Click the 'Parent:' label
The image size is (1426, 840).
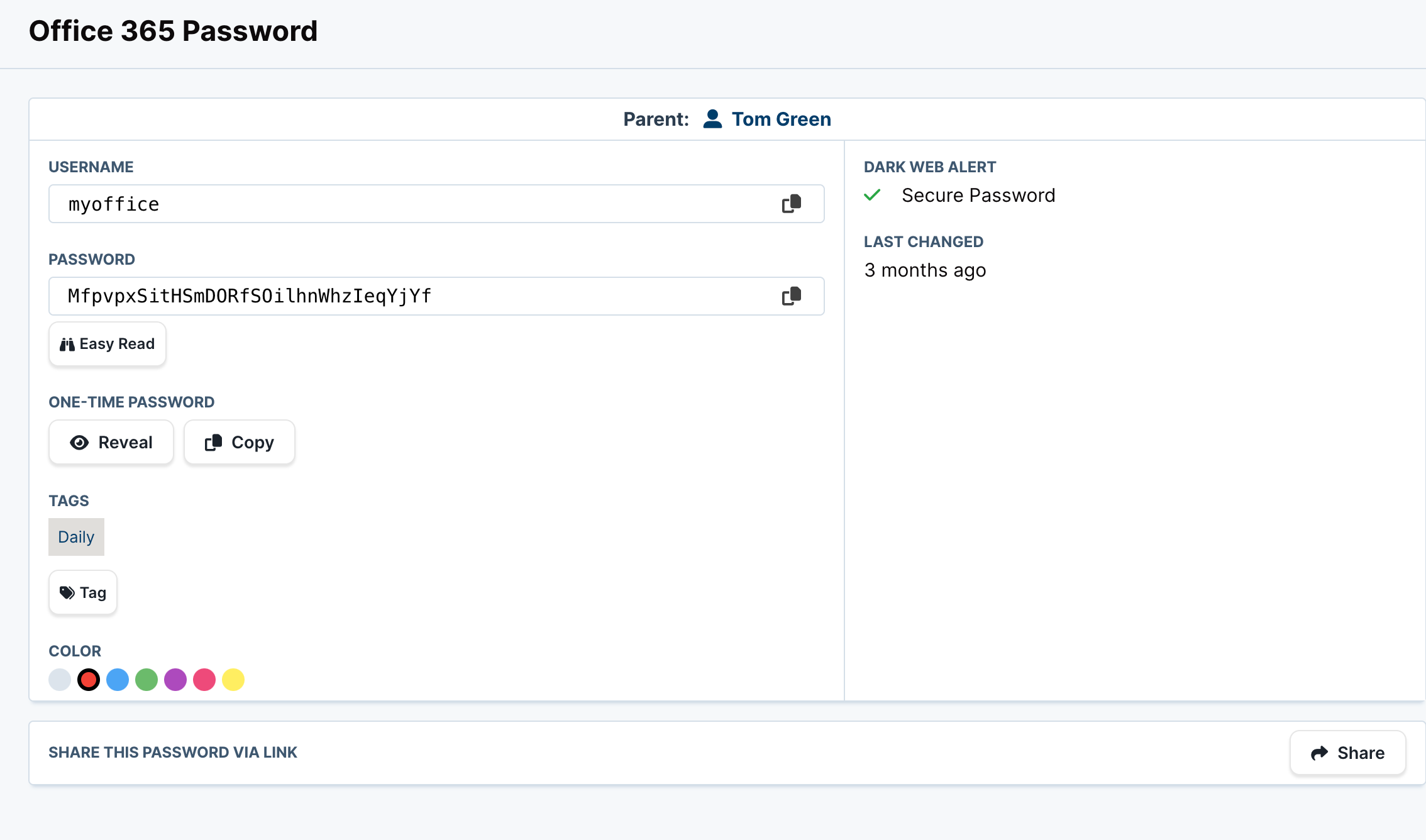[x=656, y=119]
